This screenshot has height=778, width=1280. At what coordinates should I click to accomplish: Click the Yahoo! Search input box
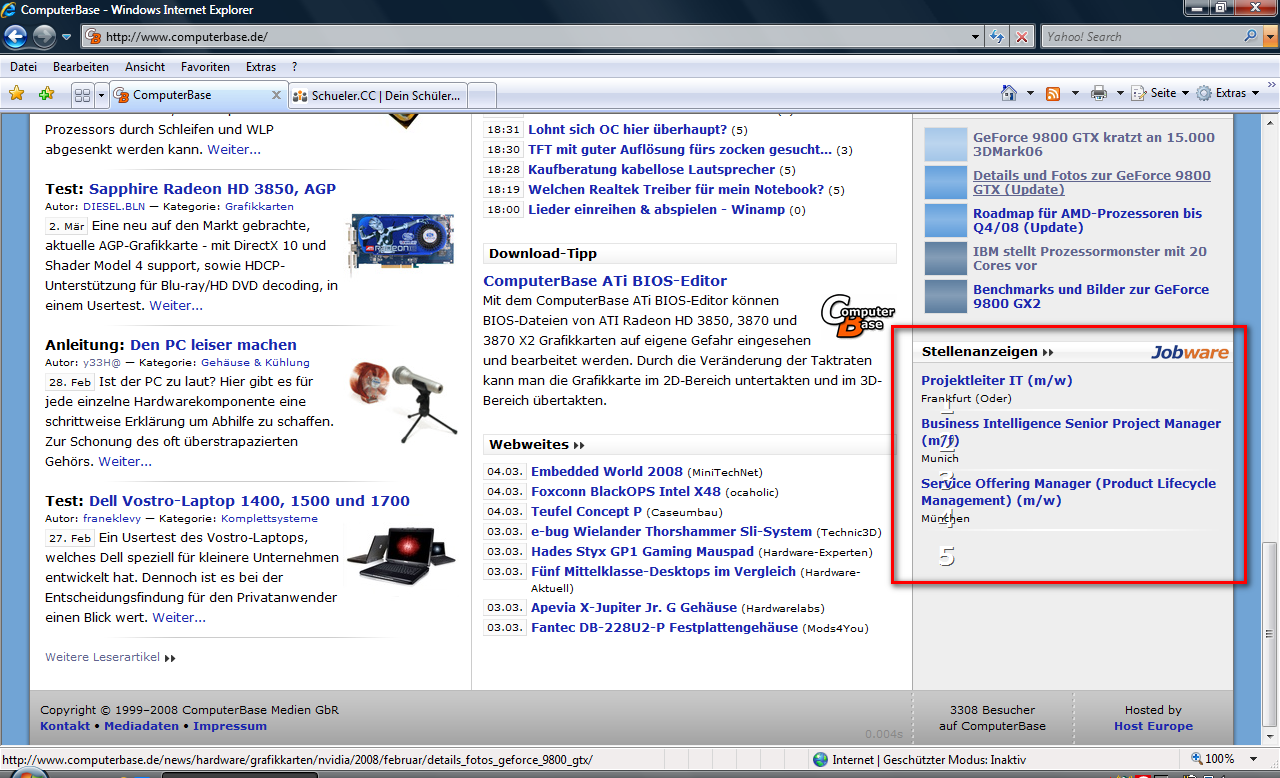tap(1141, 37)
